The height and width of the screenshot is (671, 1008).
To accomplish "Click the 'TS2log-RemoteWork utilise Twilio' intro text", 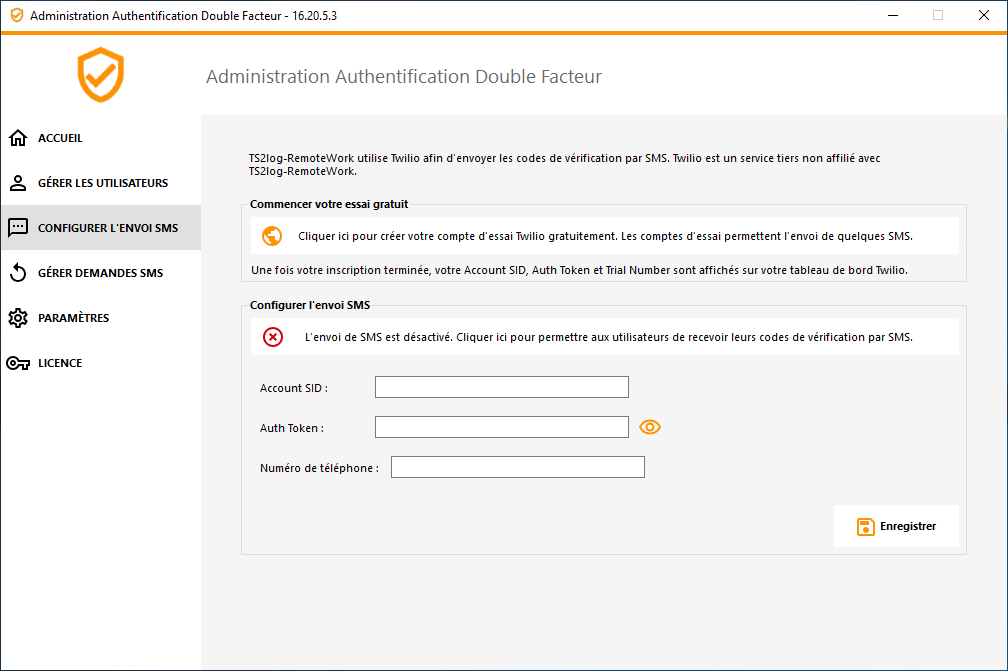I will coord(564,165).
